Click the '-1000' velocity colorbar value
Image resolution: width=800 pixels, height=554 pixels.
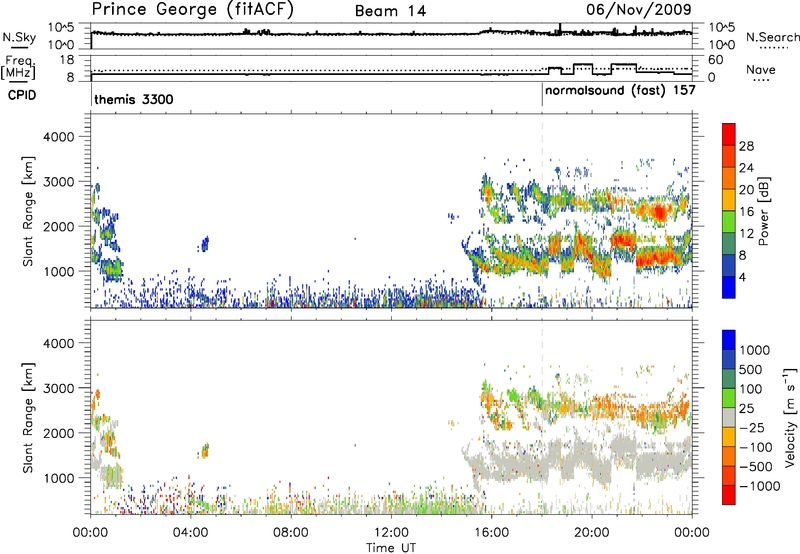point(760,486)
